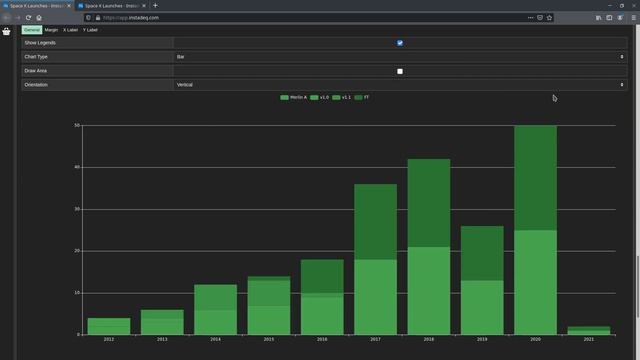Enable the Draw Area checkbox
Screen dimensions: 640x360
point(400,71)
